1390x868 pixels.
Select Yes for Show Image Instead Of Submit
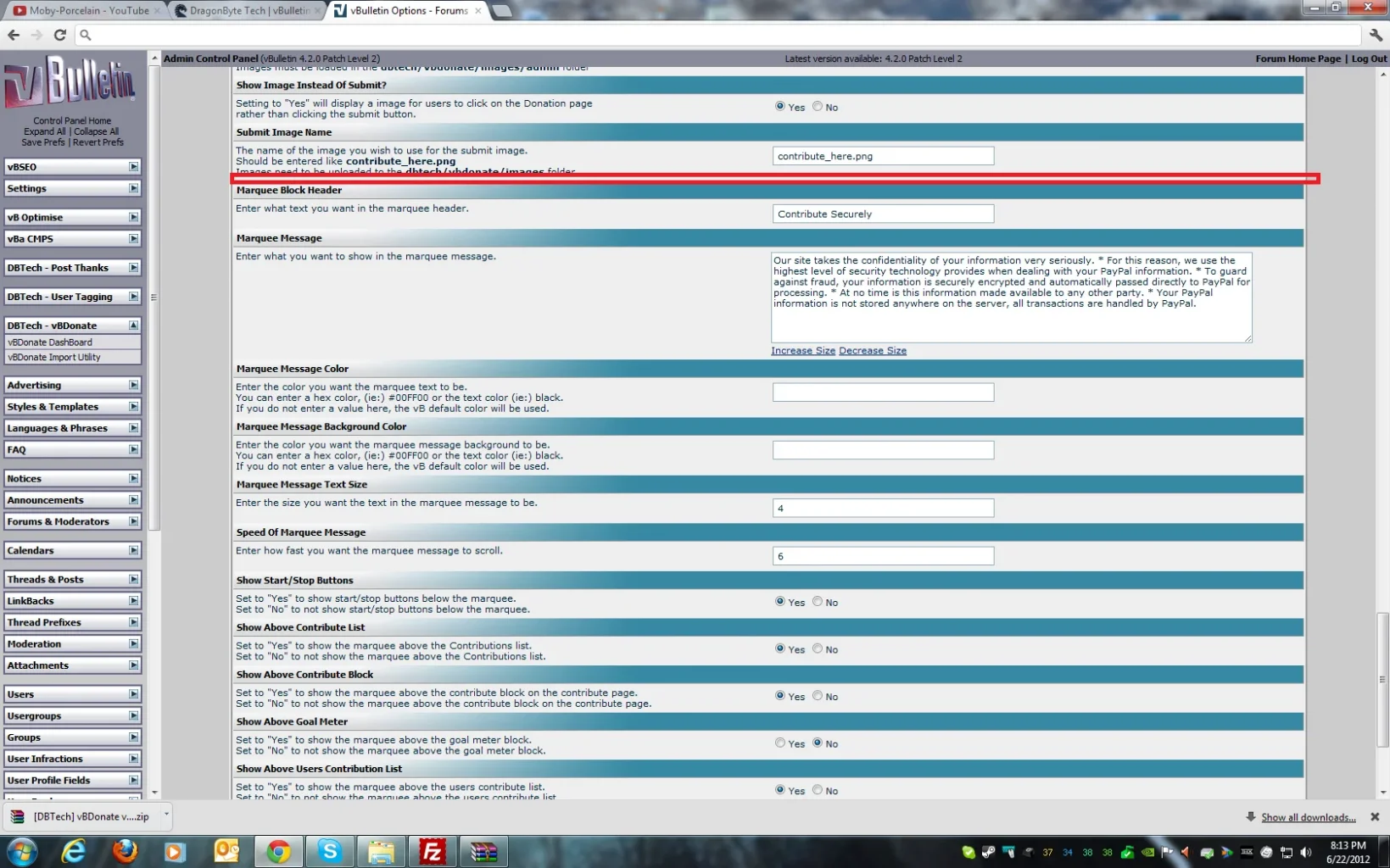tap(779, 106)
